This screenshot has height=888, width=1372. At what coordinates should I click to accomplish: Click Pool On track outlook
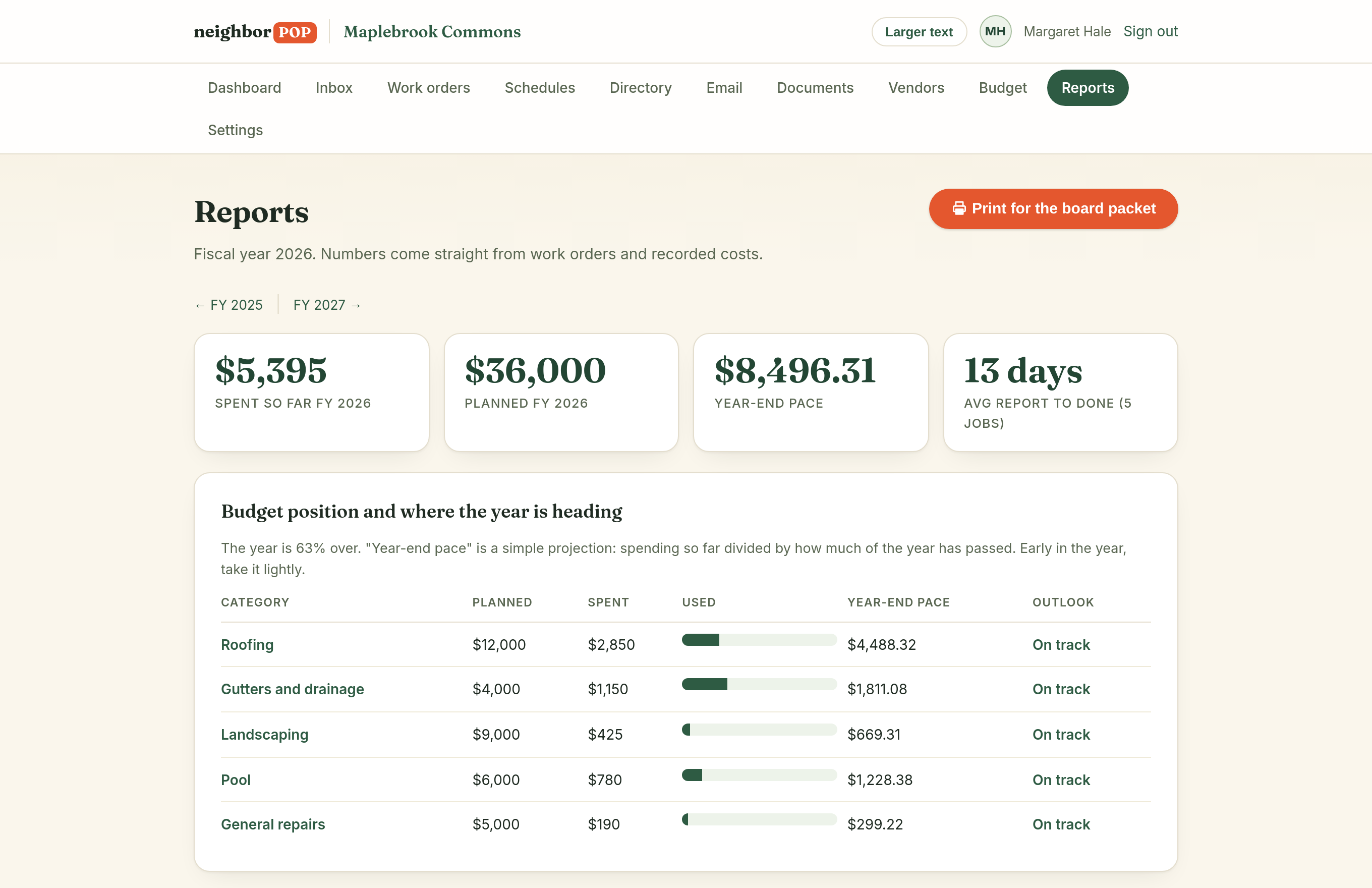coord(1061,780)
